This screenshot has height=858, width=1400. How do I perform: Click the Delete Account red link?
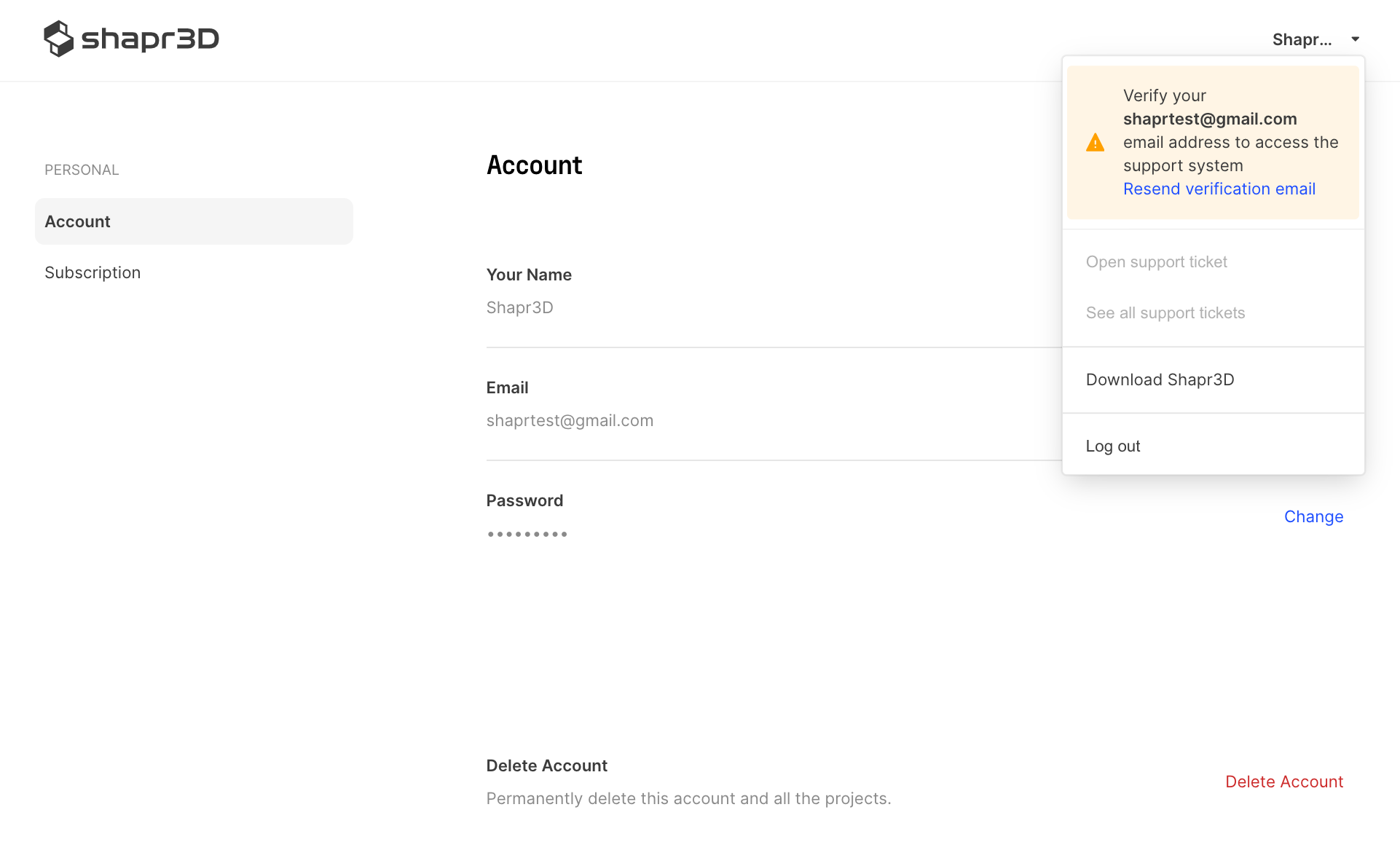click(x=1285, y=782)
